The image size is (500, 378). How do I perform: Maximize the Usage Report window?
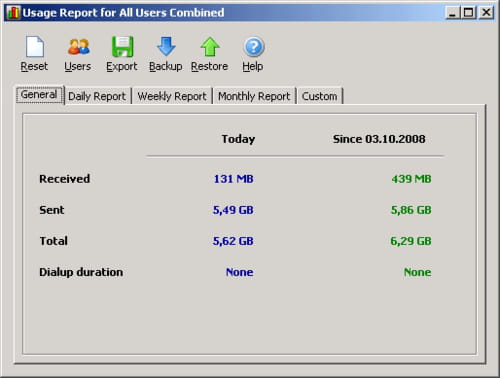pos(469,13)
